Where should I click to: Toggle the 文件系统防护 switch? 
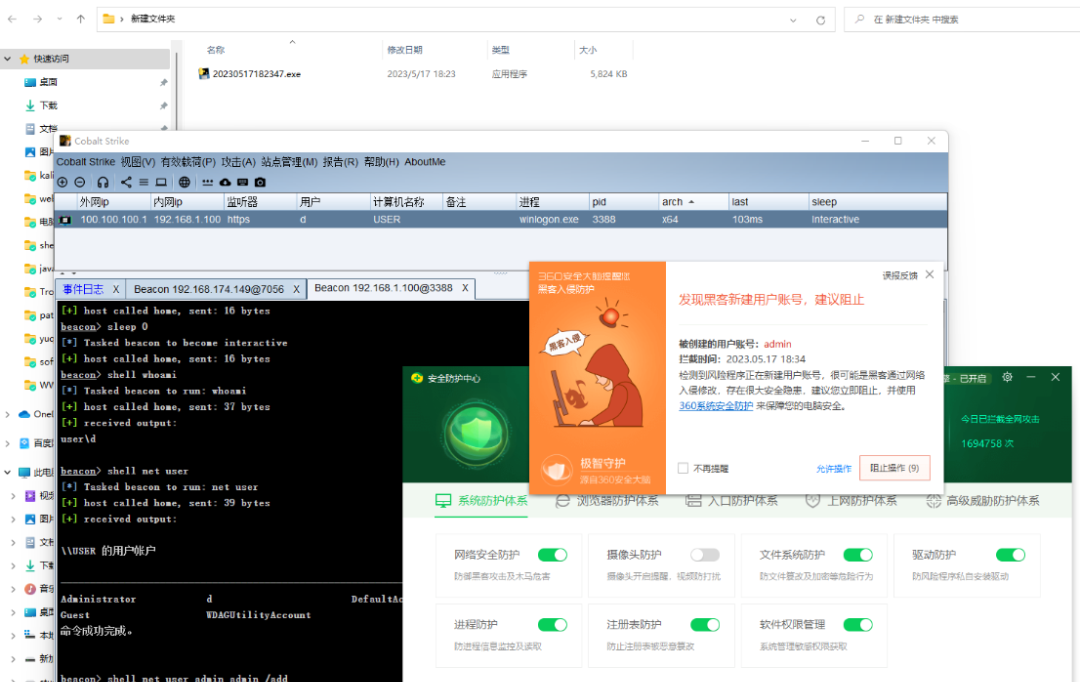click(858, 555)
